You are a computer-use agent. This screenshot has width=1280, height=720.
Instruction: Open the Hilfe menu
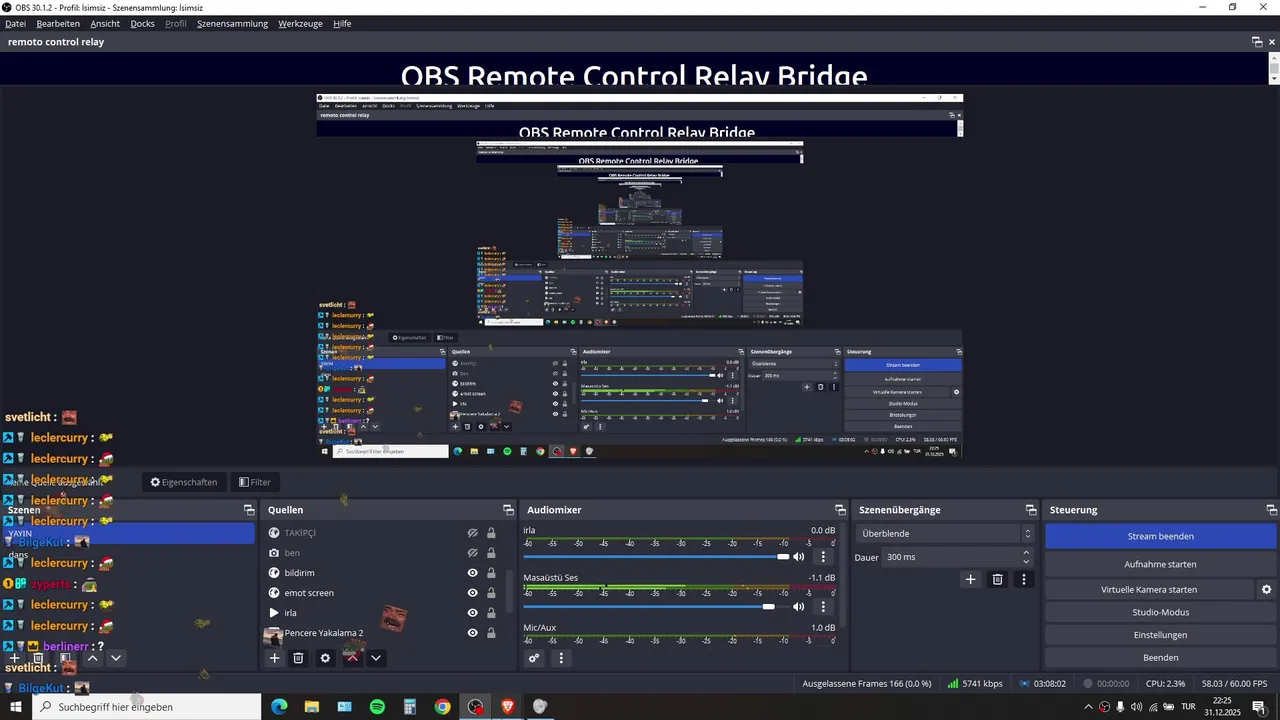[x=342, y=23]
